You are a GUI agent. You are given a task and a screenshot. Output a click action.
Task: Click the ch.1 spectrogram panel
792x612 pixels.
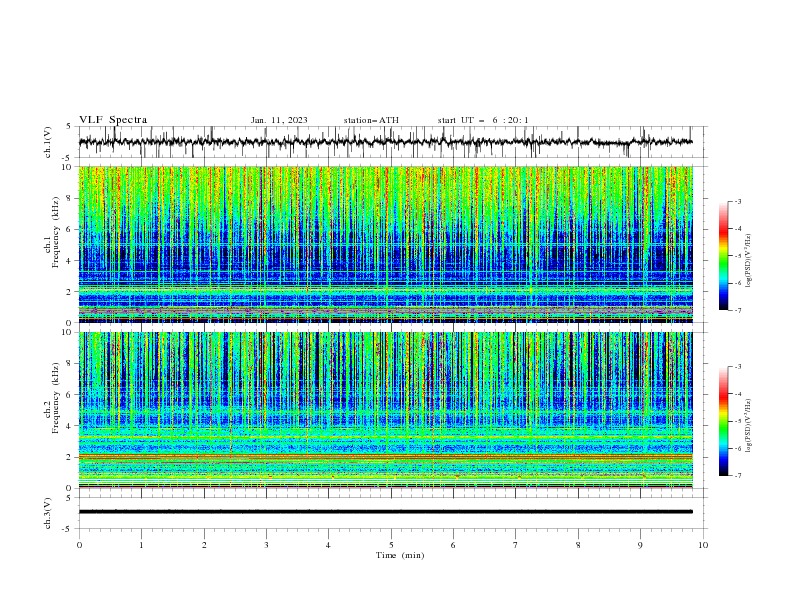[x=385, y=244]
